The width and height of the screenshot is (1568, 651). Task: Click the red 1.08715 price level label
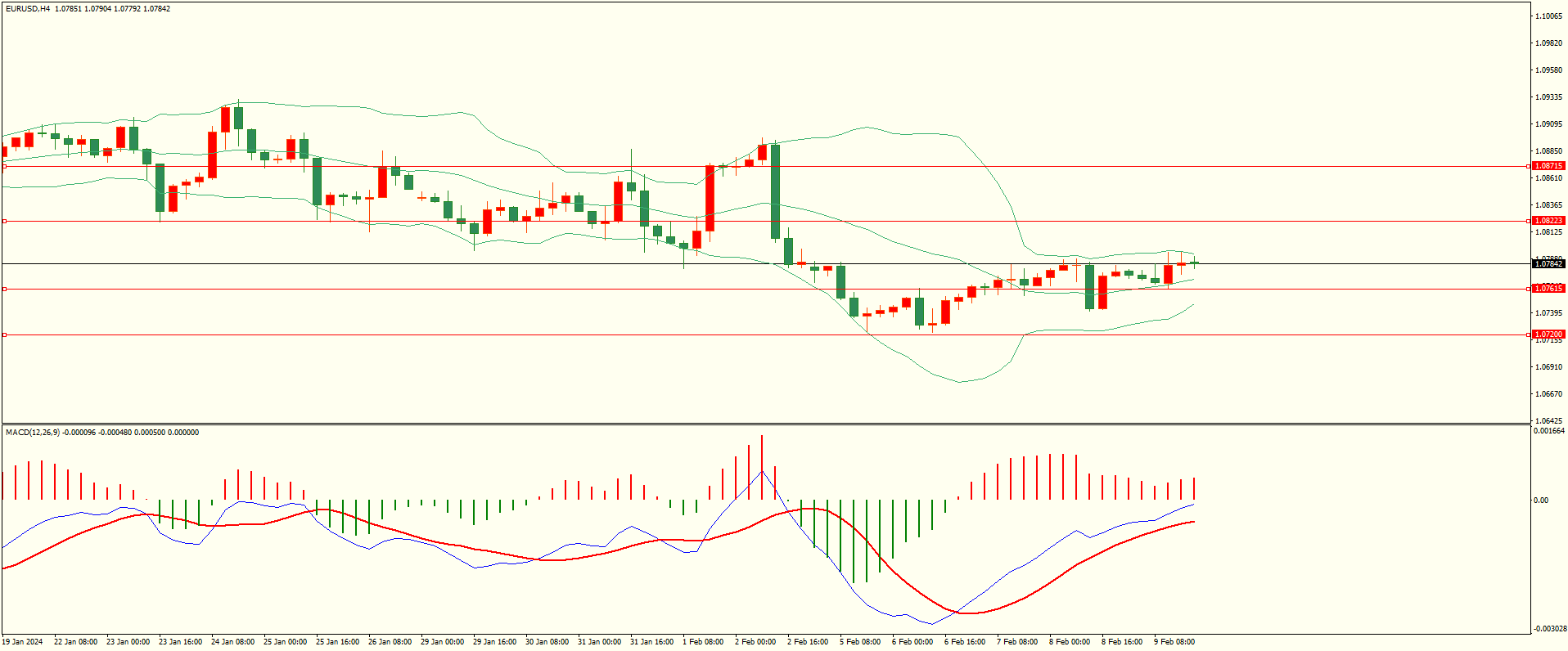pos(1548,166)
